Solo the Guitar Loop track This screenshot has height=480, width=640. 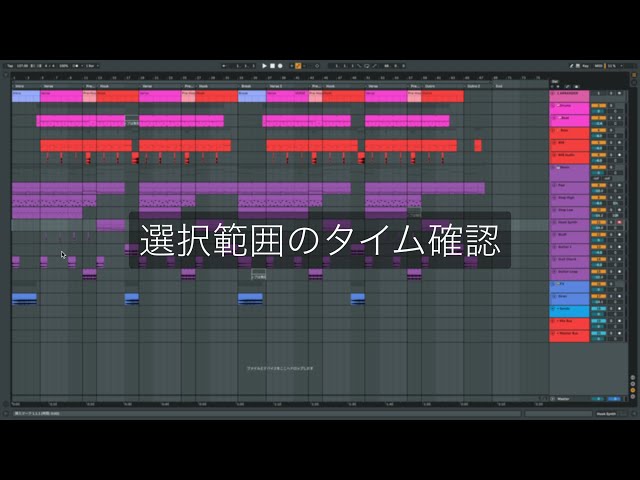[611, 272]
